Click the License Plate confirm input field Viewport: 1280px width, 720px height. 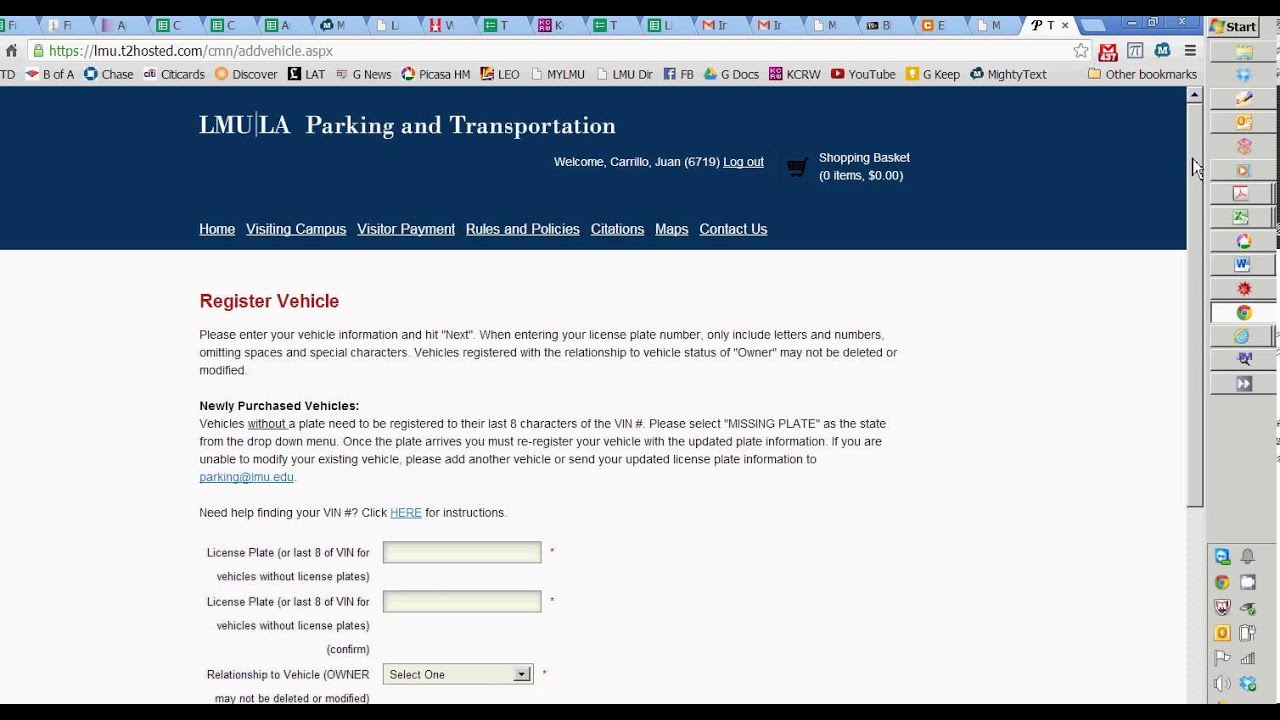click(x=462, y=601)
